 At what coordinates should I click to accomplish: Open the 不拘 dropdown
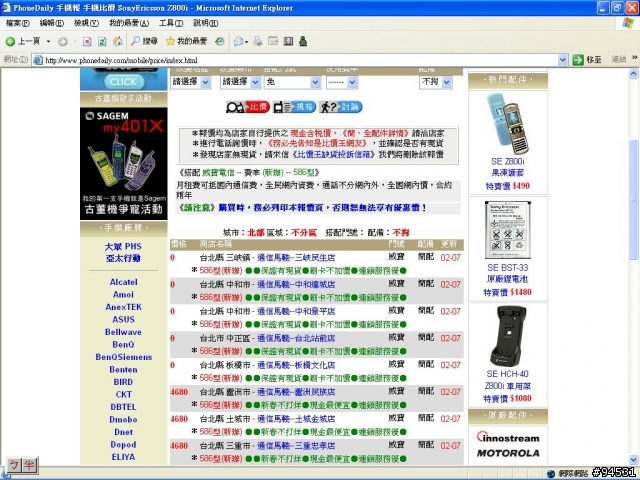click(x=436, y=82)
